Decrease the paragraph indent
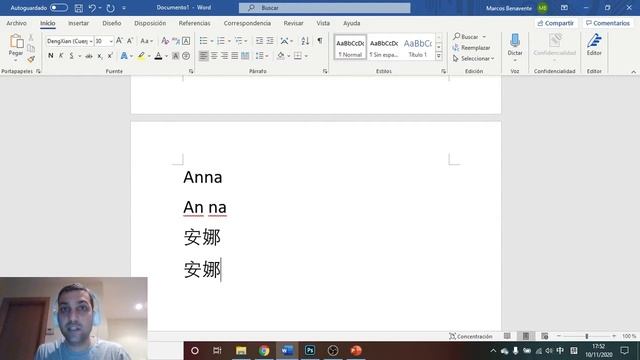This screenshot has width=640, height=360. pos(259,41)
